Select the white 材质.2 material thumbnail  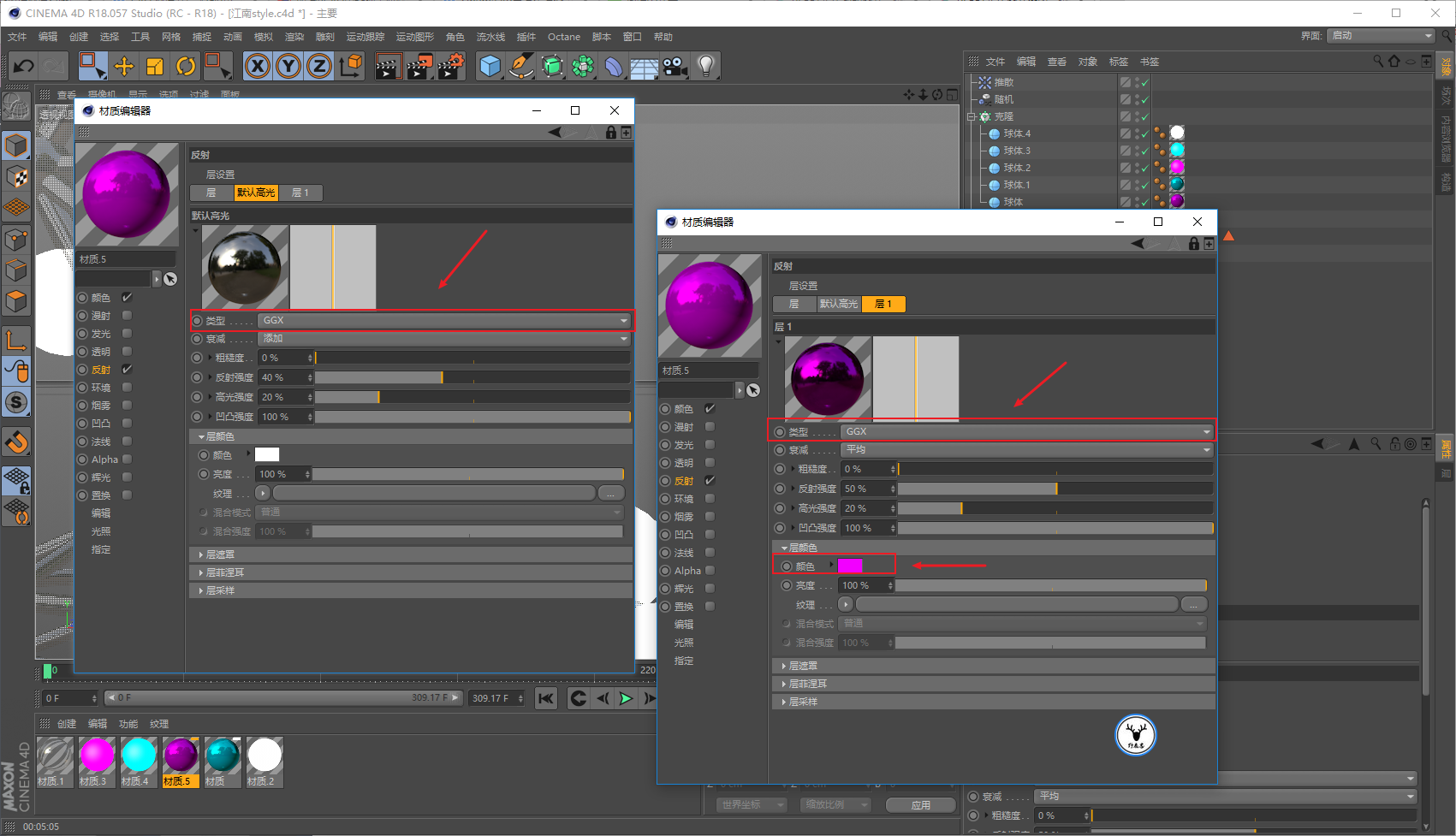[264, 762]
